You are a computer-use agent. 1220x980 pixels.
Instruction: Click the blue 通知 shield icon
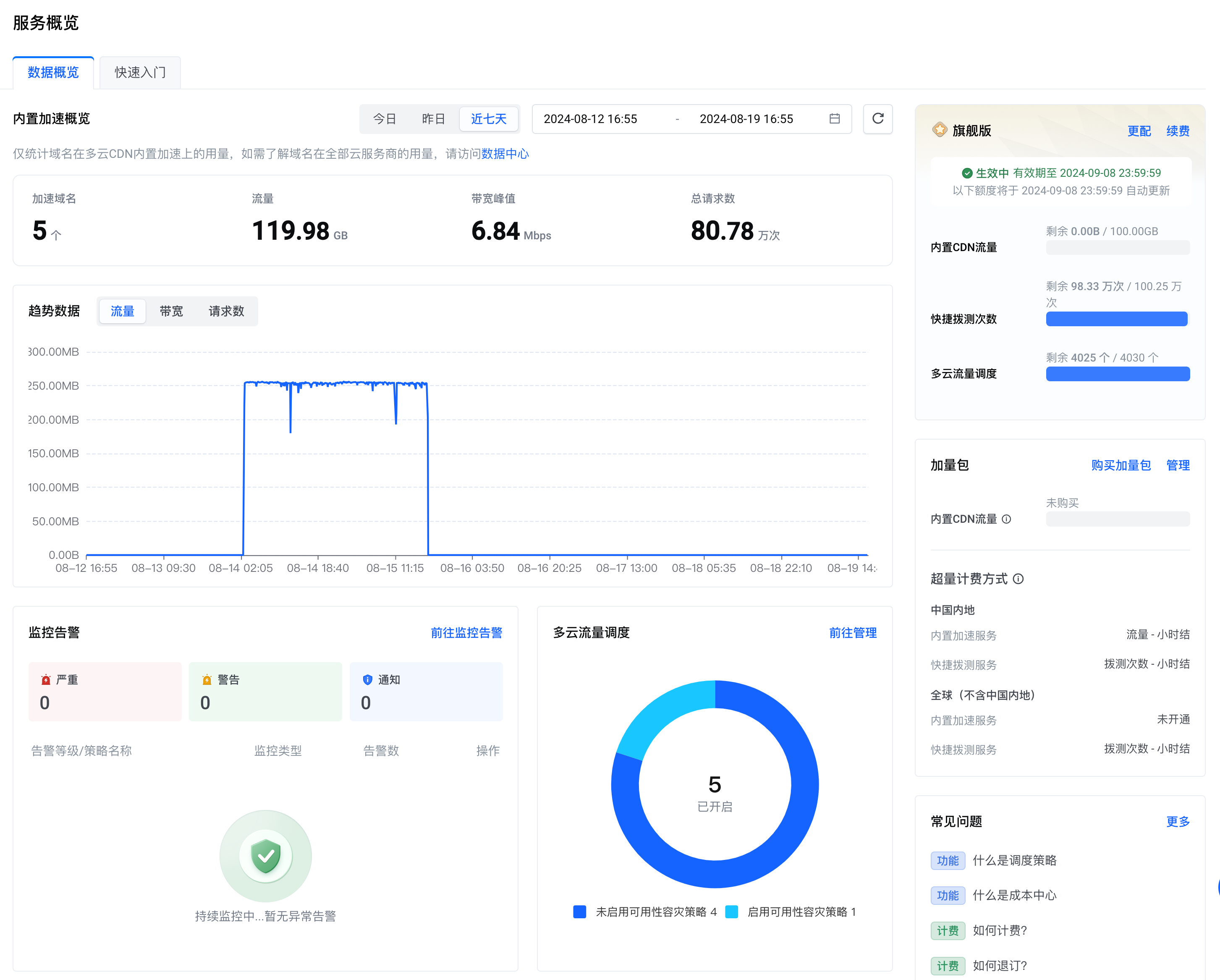coord(367,679)
